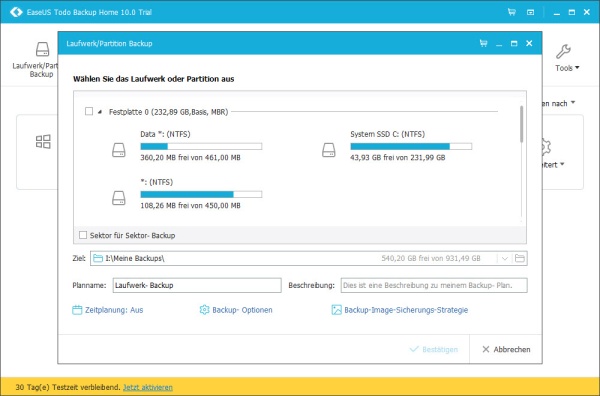This screenshot has width=600, height=396.
Task: Maximize the Laufwerk/Partition Backup dialog
Action: 514,43
